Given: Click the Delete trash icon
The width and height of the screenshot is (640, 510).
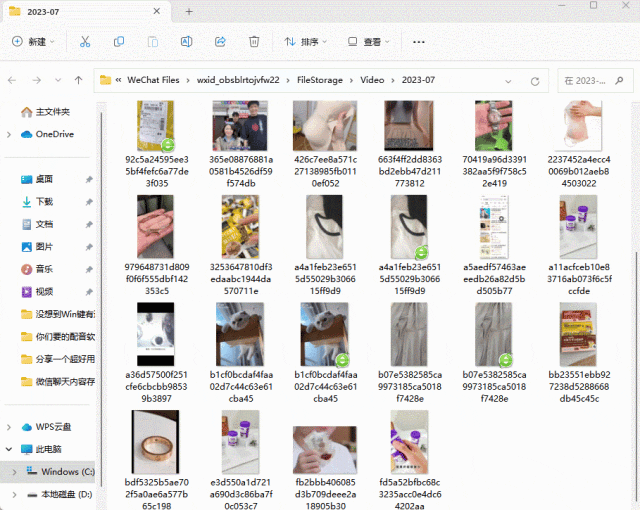Looking at the screenshot, I should tap(254, 42).
